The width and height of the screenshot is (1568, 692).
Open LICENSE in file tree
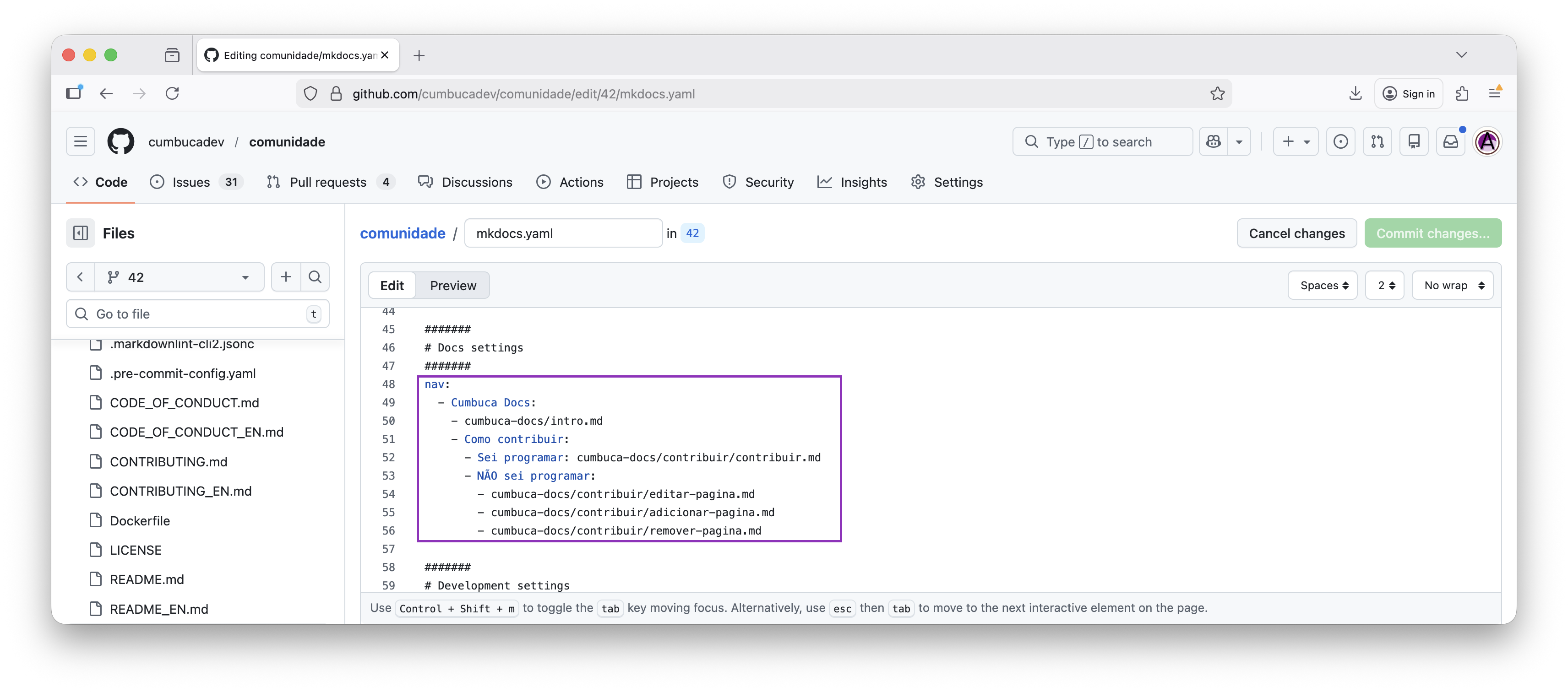coord(135,550)
